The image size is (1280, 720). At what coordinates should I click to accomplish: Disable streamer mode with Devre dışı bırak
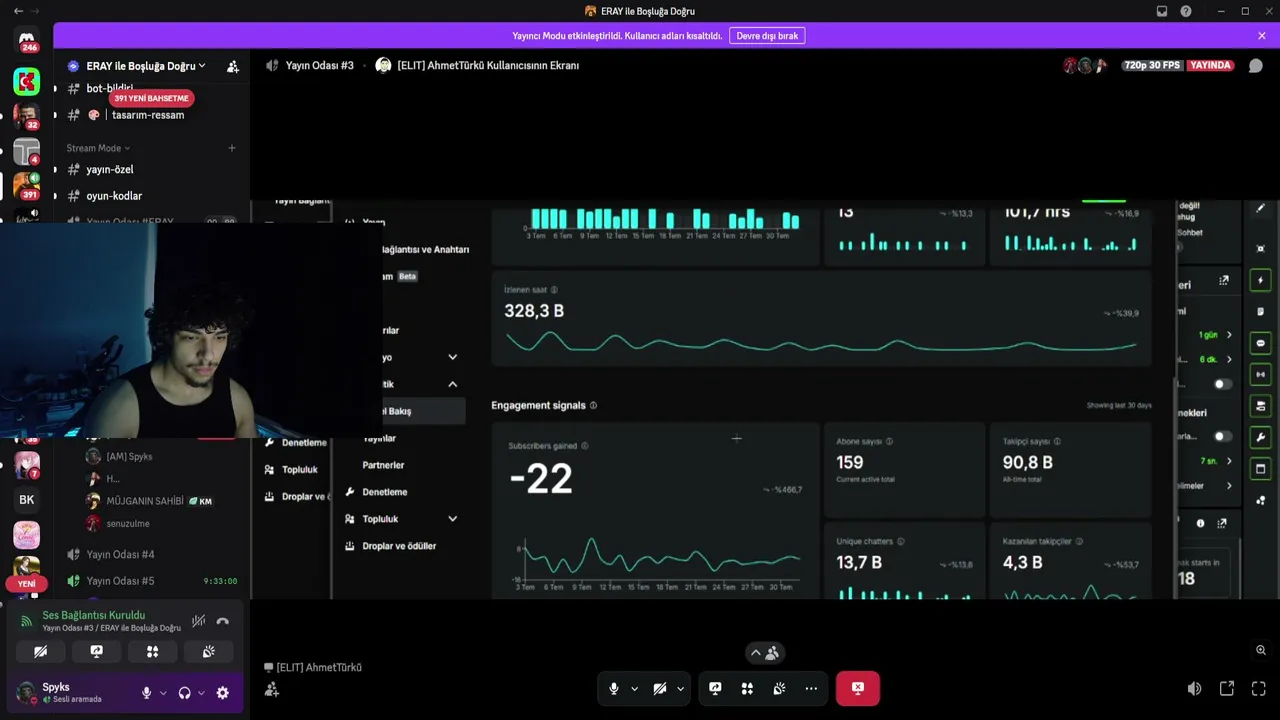pyautogui.click(x=767, y=36)
